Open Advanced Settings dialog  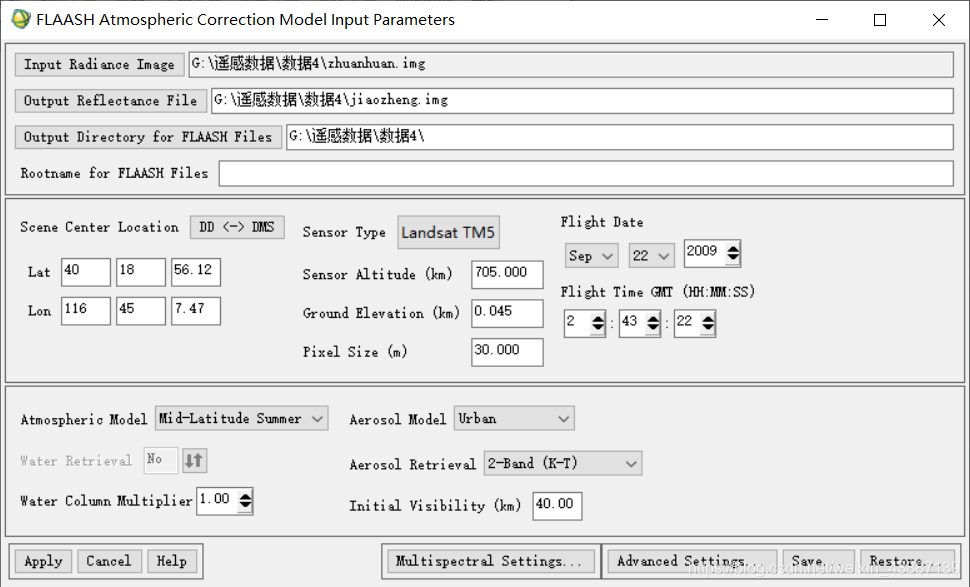(x=691, y=562)
